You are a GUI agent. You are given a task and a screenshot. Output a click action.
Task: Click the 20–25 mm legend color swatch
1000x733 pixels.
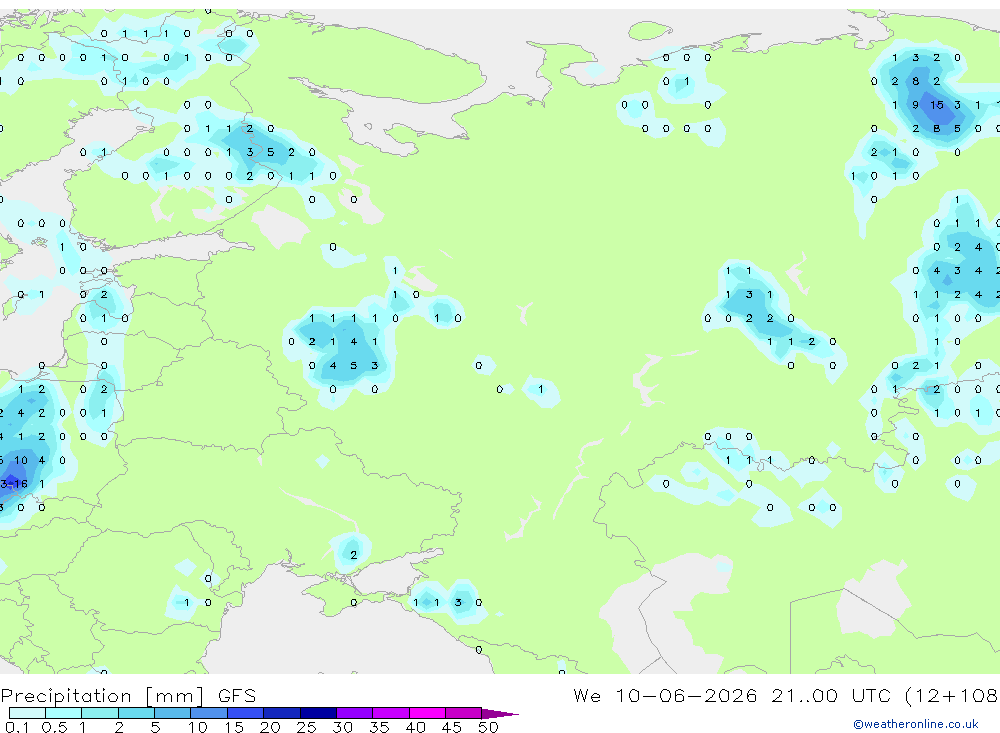coord(282,713)
